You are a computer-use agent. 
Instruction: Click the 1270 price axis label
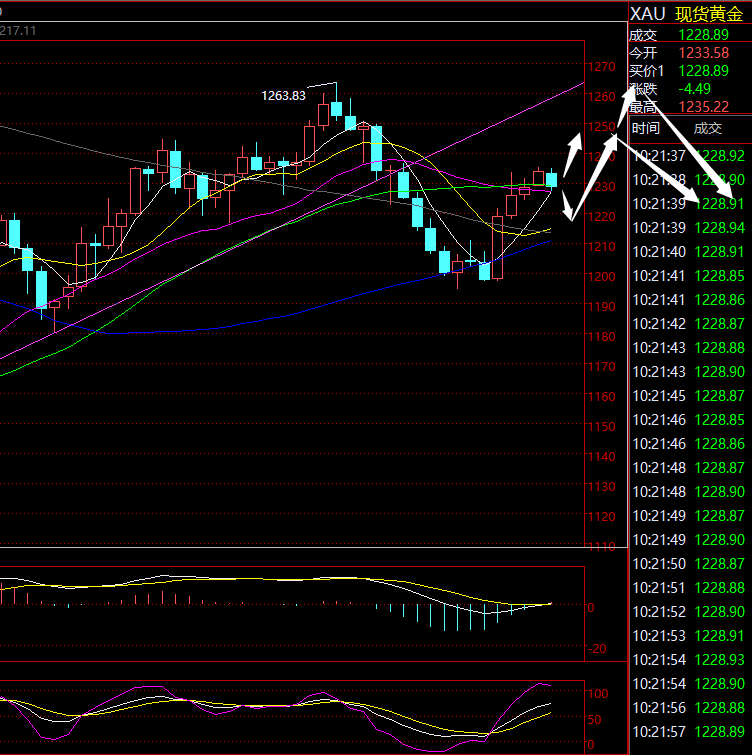point(602,66)
